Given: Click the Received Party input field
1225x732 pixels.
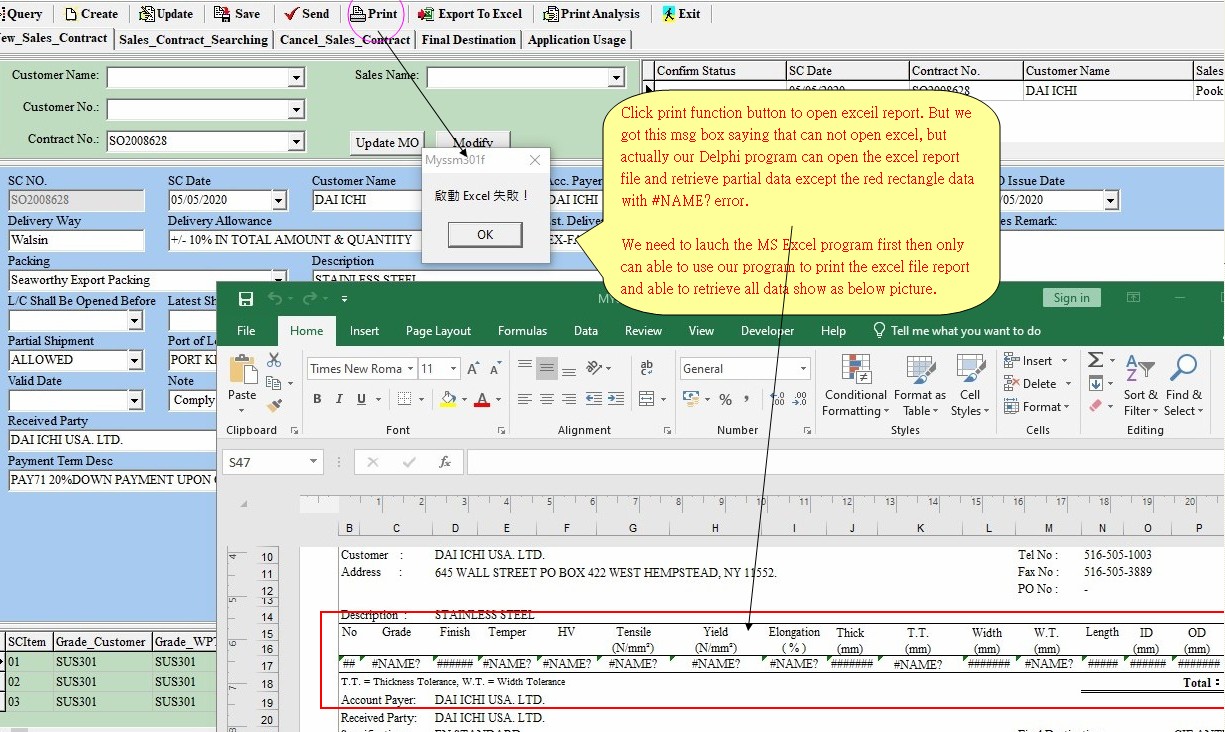Looking at the screenshot, I should [112, 440].
